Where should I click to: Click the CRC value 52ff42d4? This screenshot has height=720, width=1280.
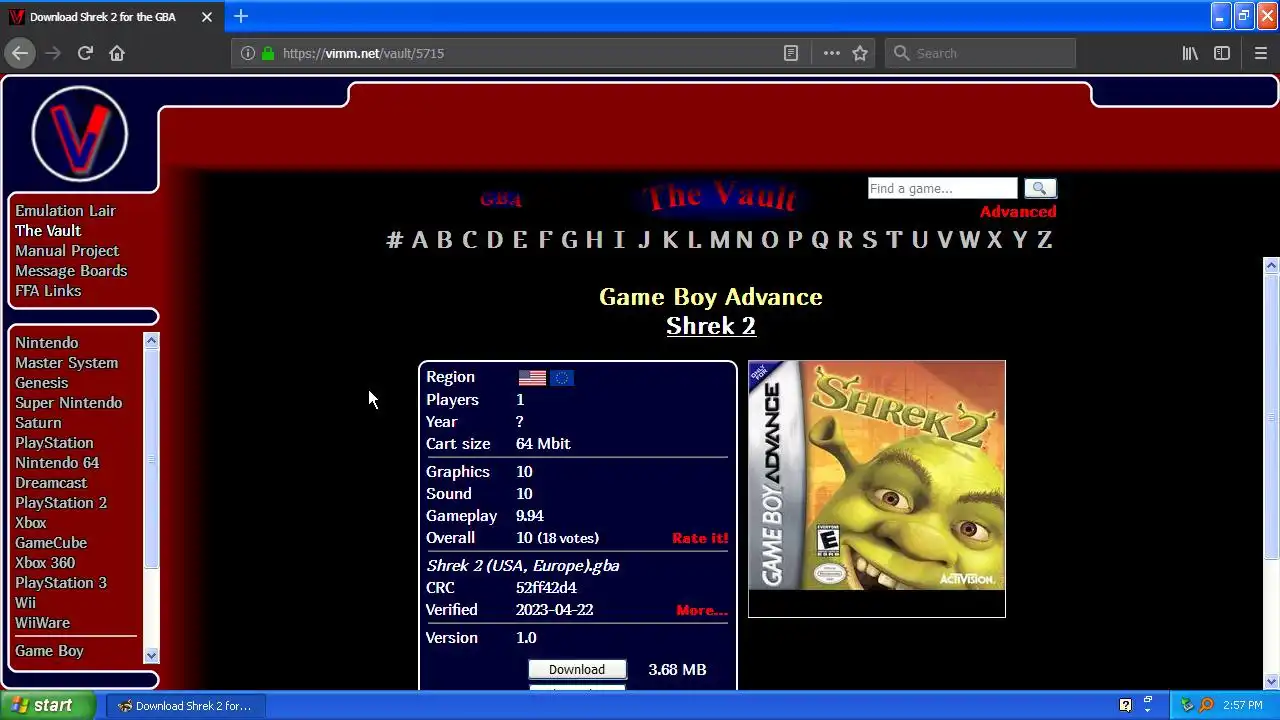pos(546,588)
